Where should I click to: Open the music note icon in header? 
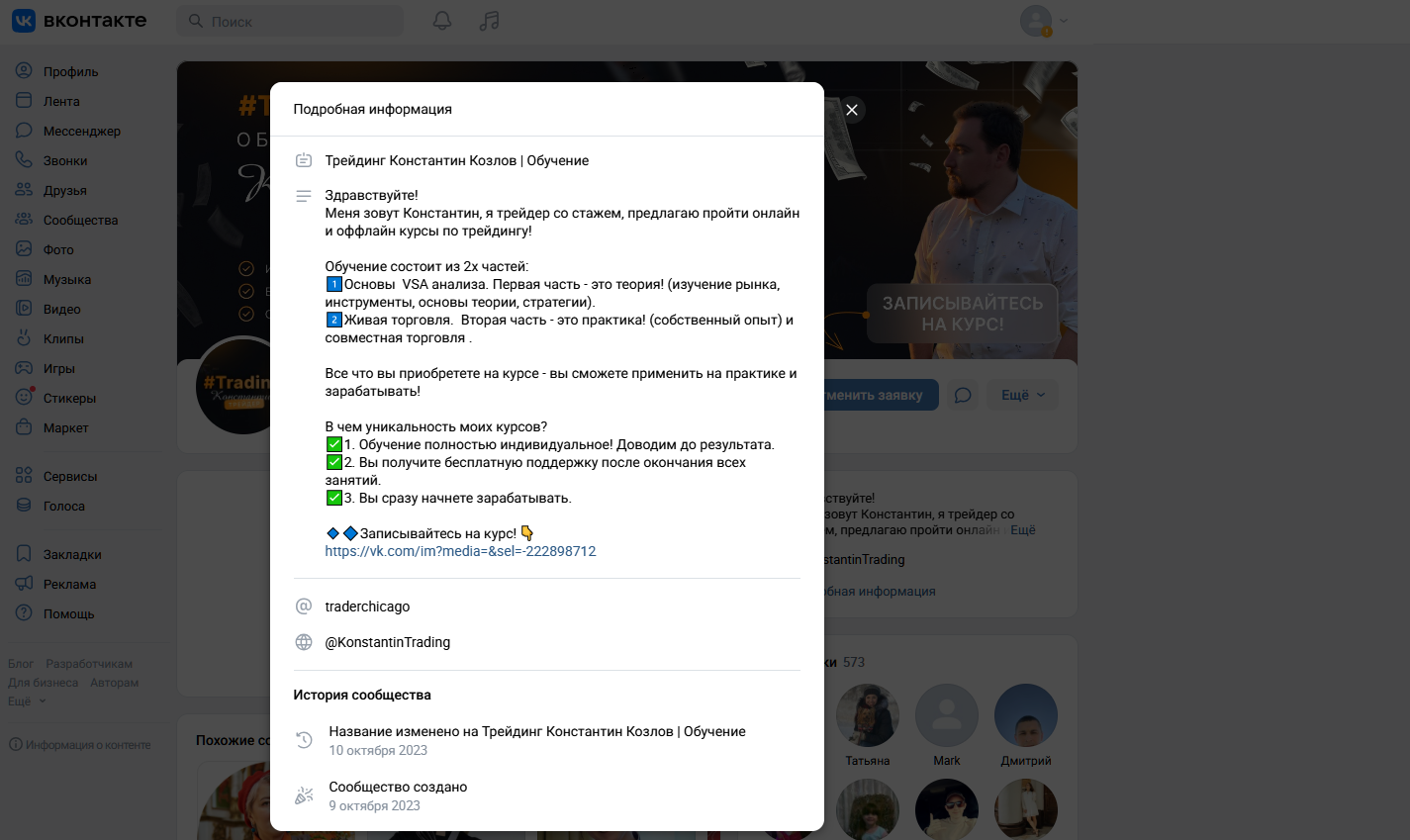(489, 21)
